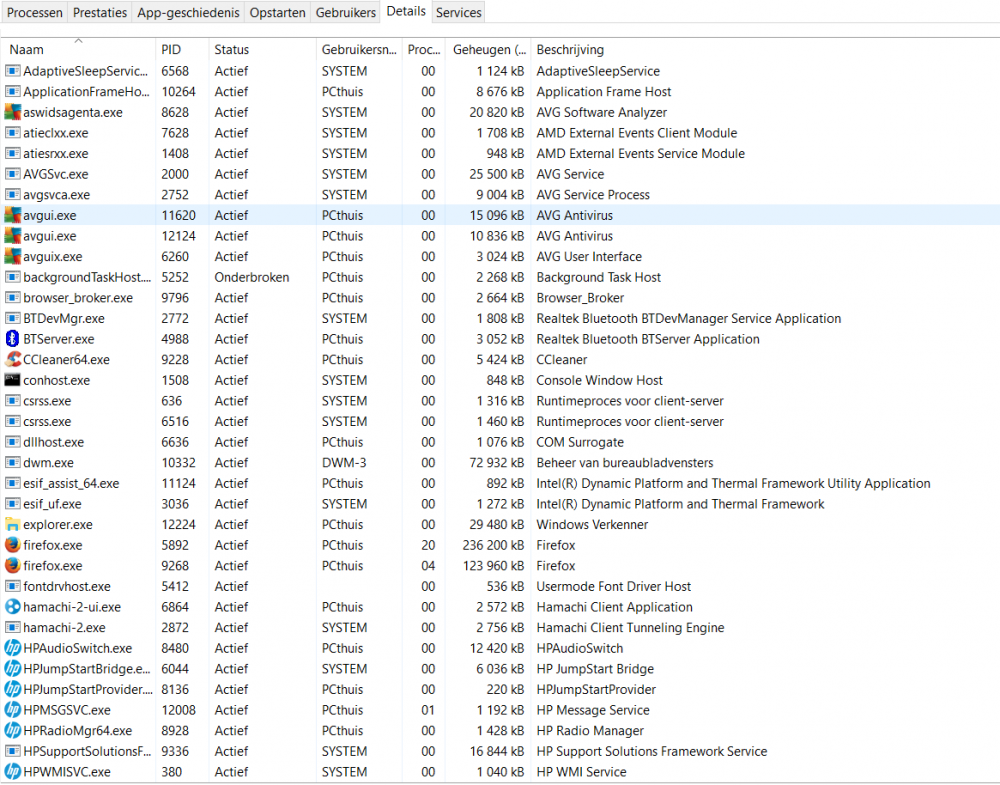
Task: Switch to the Processen tab
Action: point(36,13)
